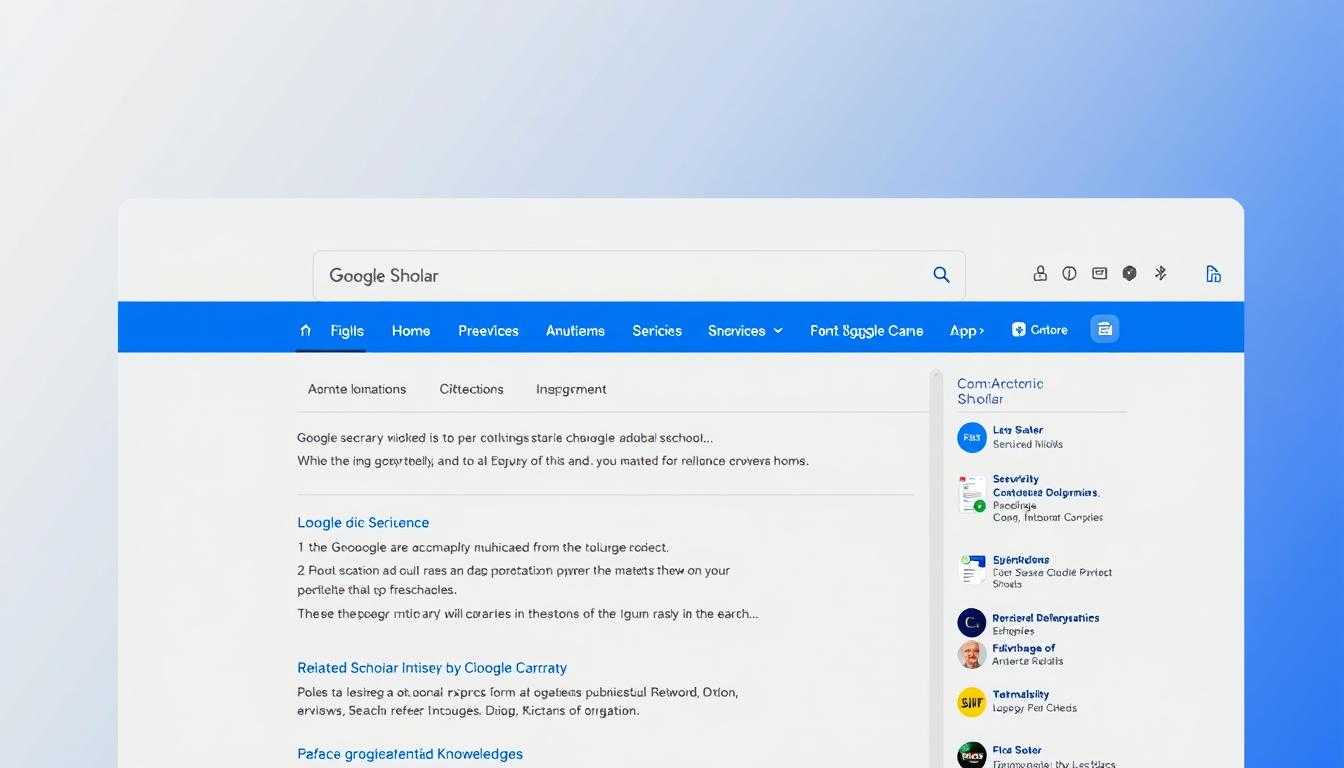This screenshot has width=1344, height=768.
Task: Expand the App chevron menu
Action: click(967, 331)
